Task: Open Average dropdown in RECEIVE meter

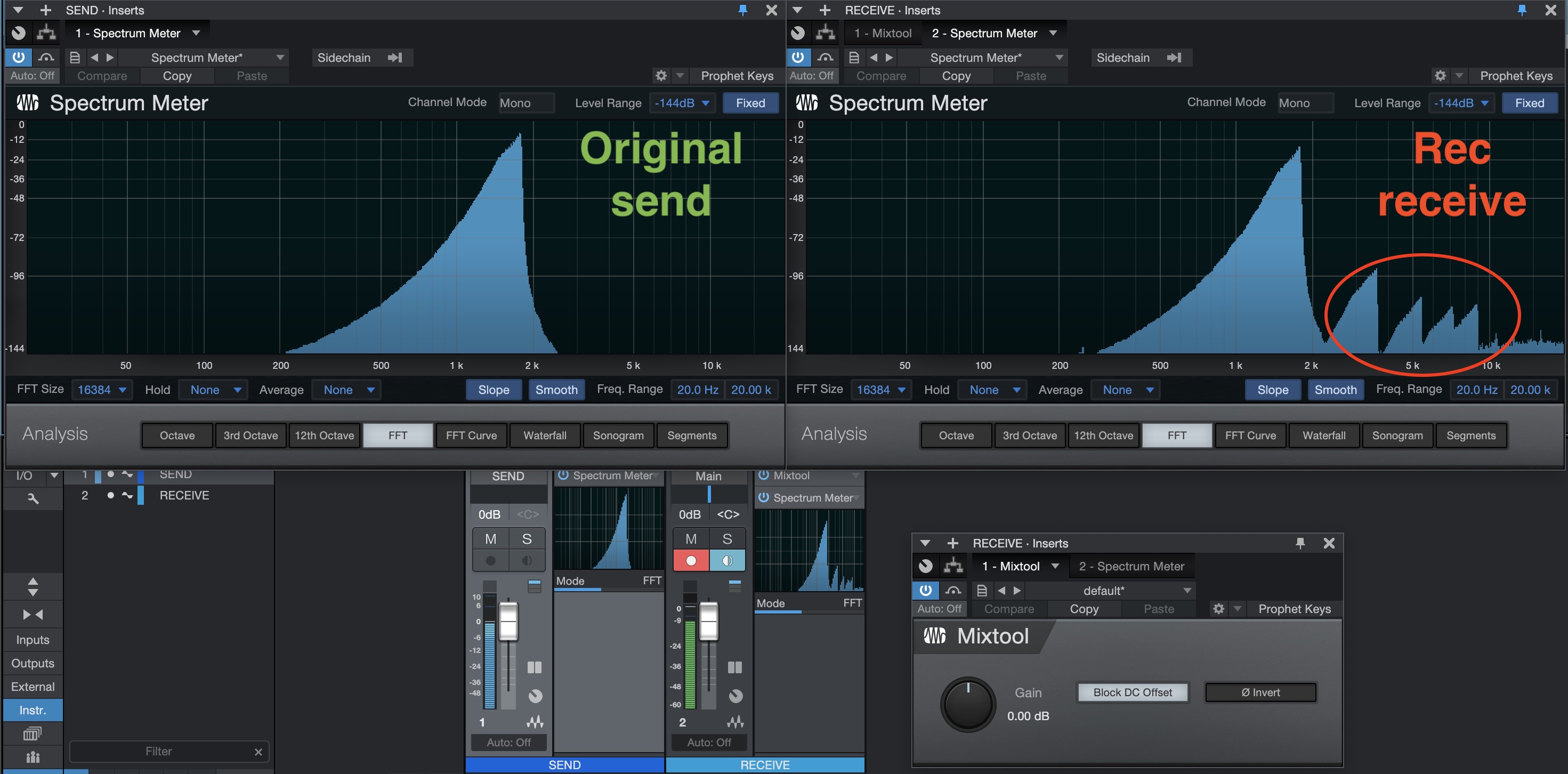Action: point(1126,390)
